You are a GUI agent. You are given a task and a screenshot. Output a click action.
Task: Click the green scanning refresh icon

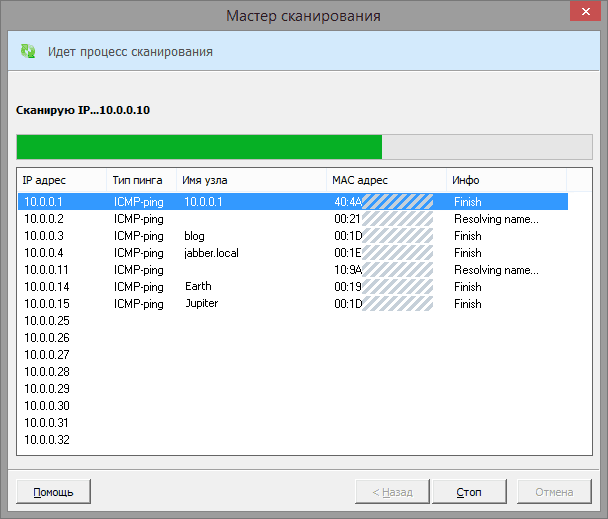tap(28, 51)
